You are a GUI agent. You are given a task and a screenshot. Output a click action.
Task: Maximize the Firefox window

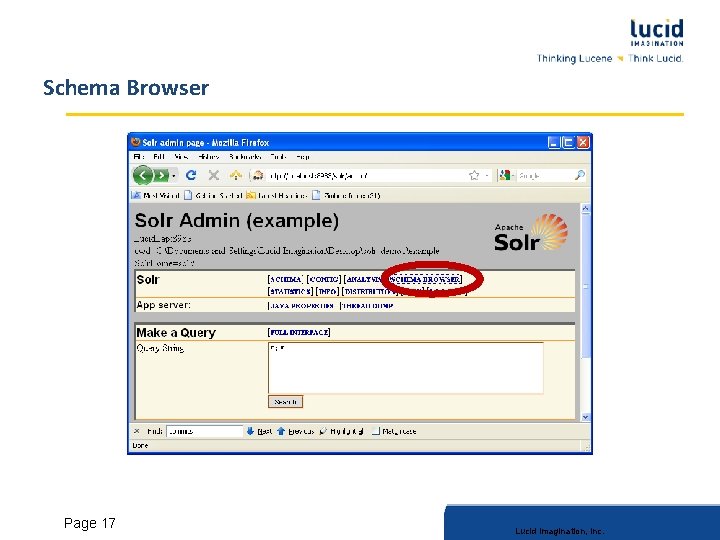pos(568,142)
